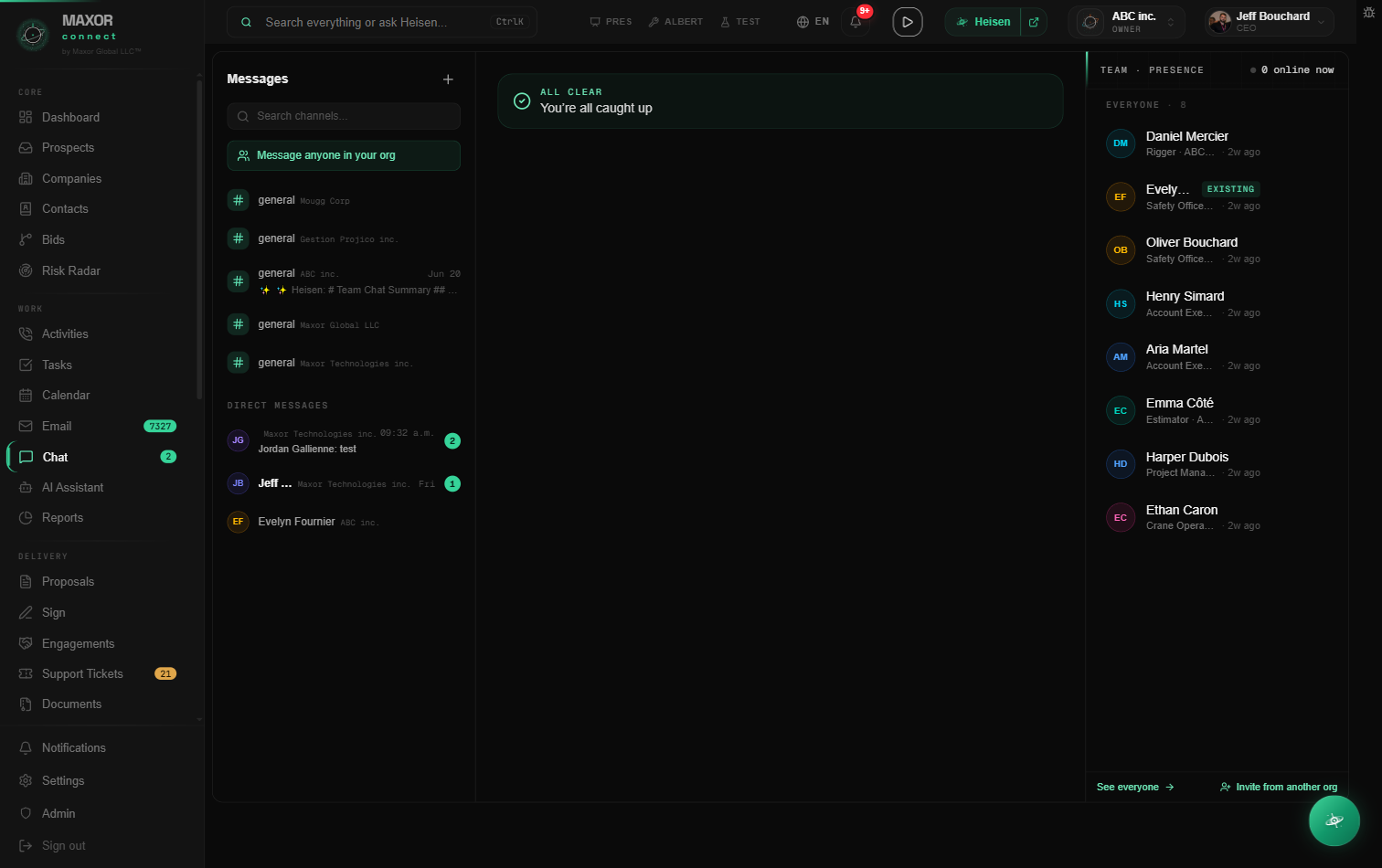1382x868 pixels.
Task: Click the Email envelope icon
Action: pos(26,426)
